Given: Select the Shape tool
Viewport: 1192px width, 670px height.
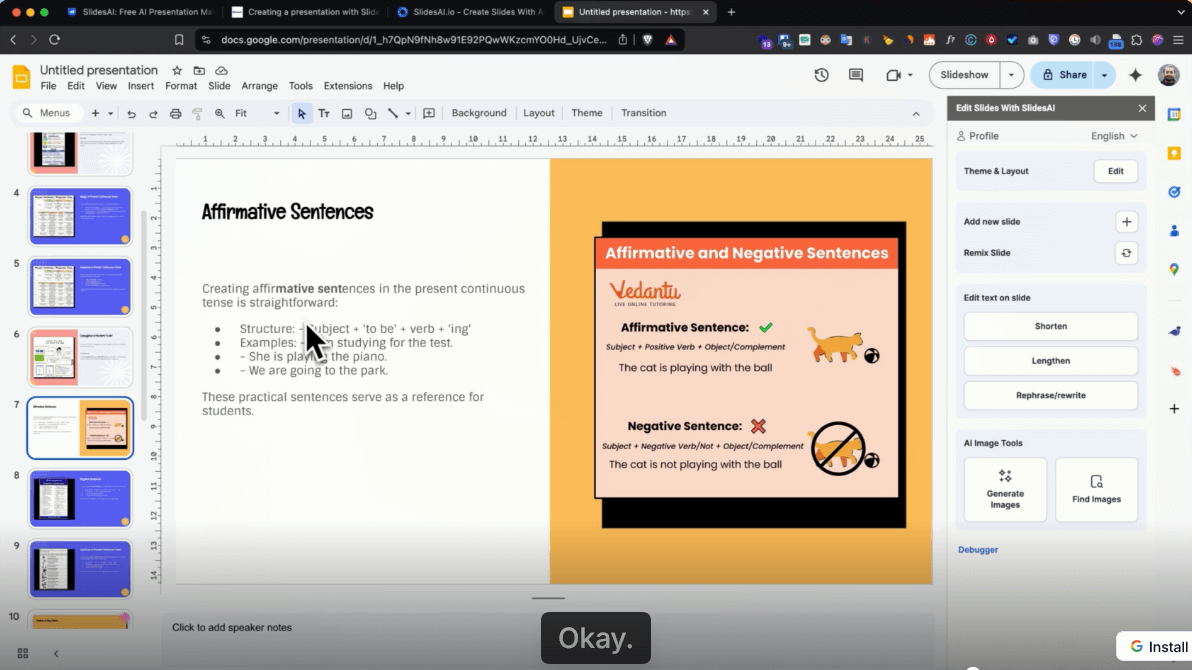Looking at the screenshot, I should tap(370, 113).
